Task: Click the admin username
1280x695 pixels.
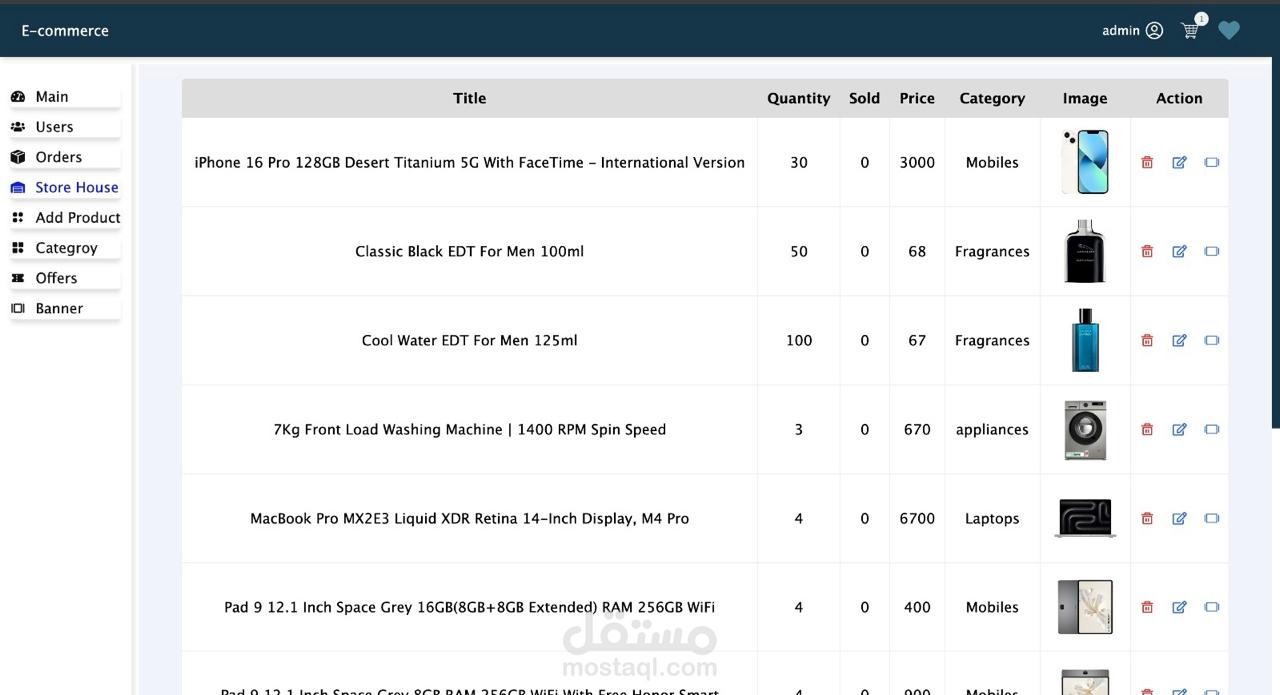Action: [x=1121, y=31]
